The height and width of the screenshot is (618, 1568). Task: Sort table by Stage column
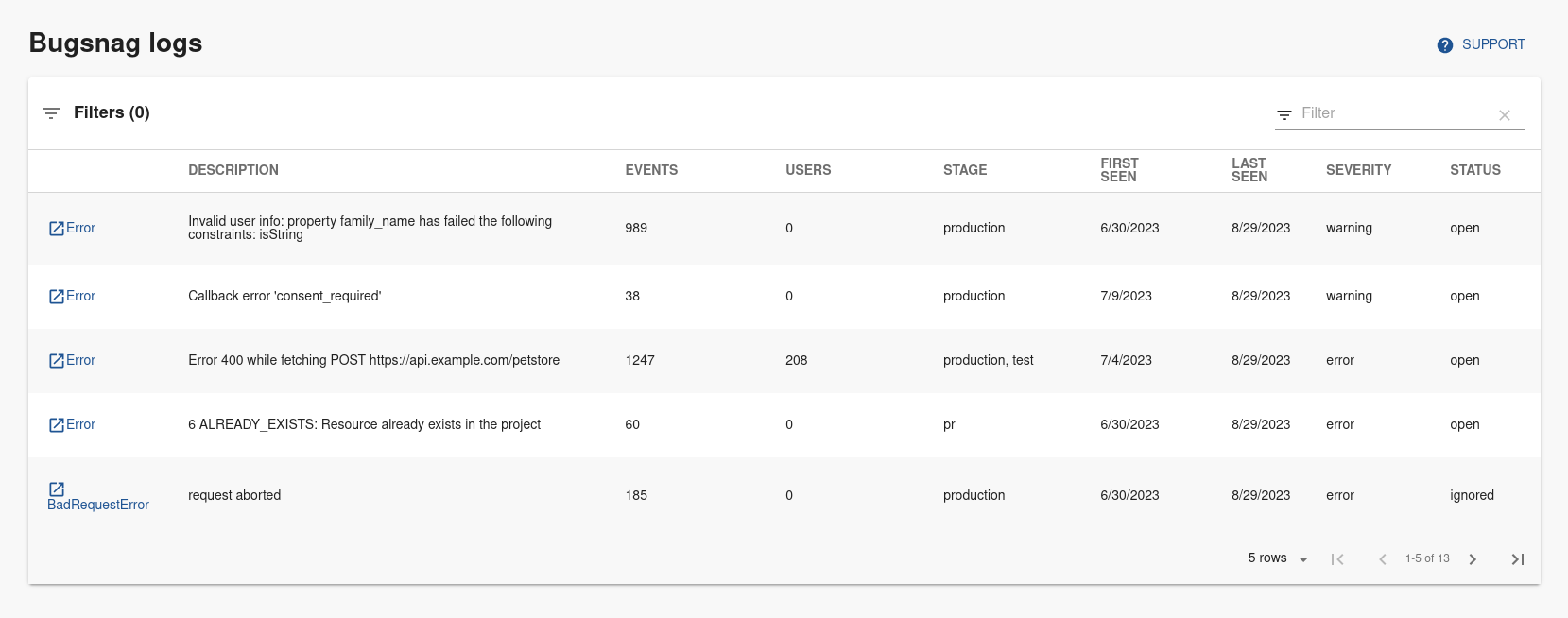click(964, 170)
